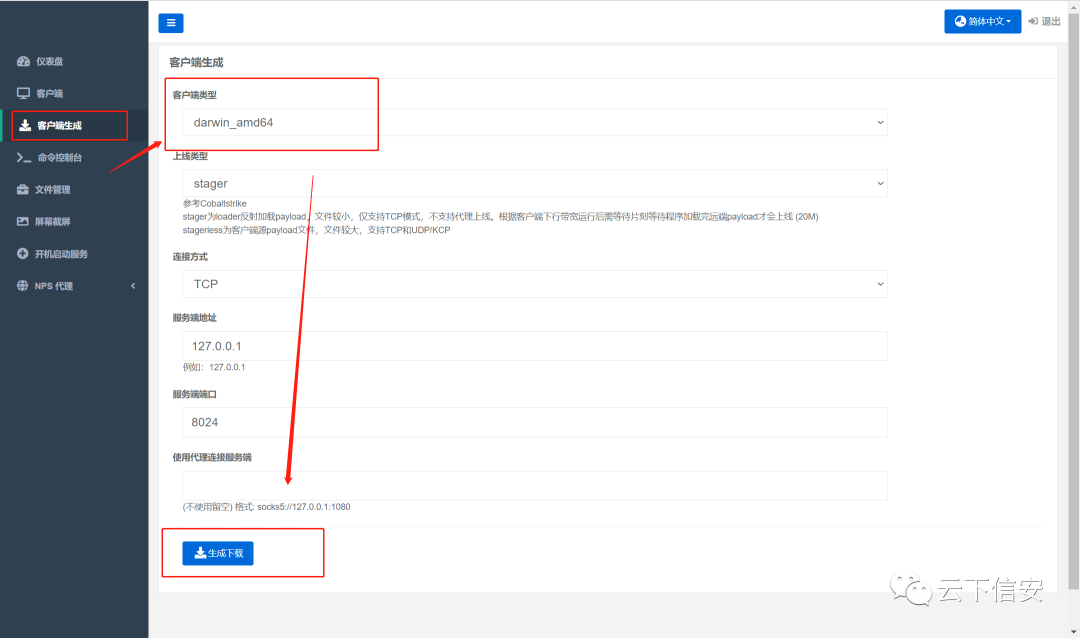The height and width of the screenshot is (638, 1080).
Task: Click the empty 使用代理连接服务端 input field
Action: tap(534, 486)
